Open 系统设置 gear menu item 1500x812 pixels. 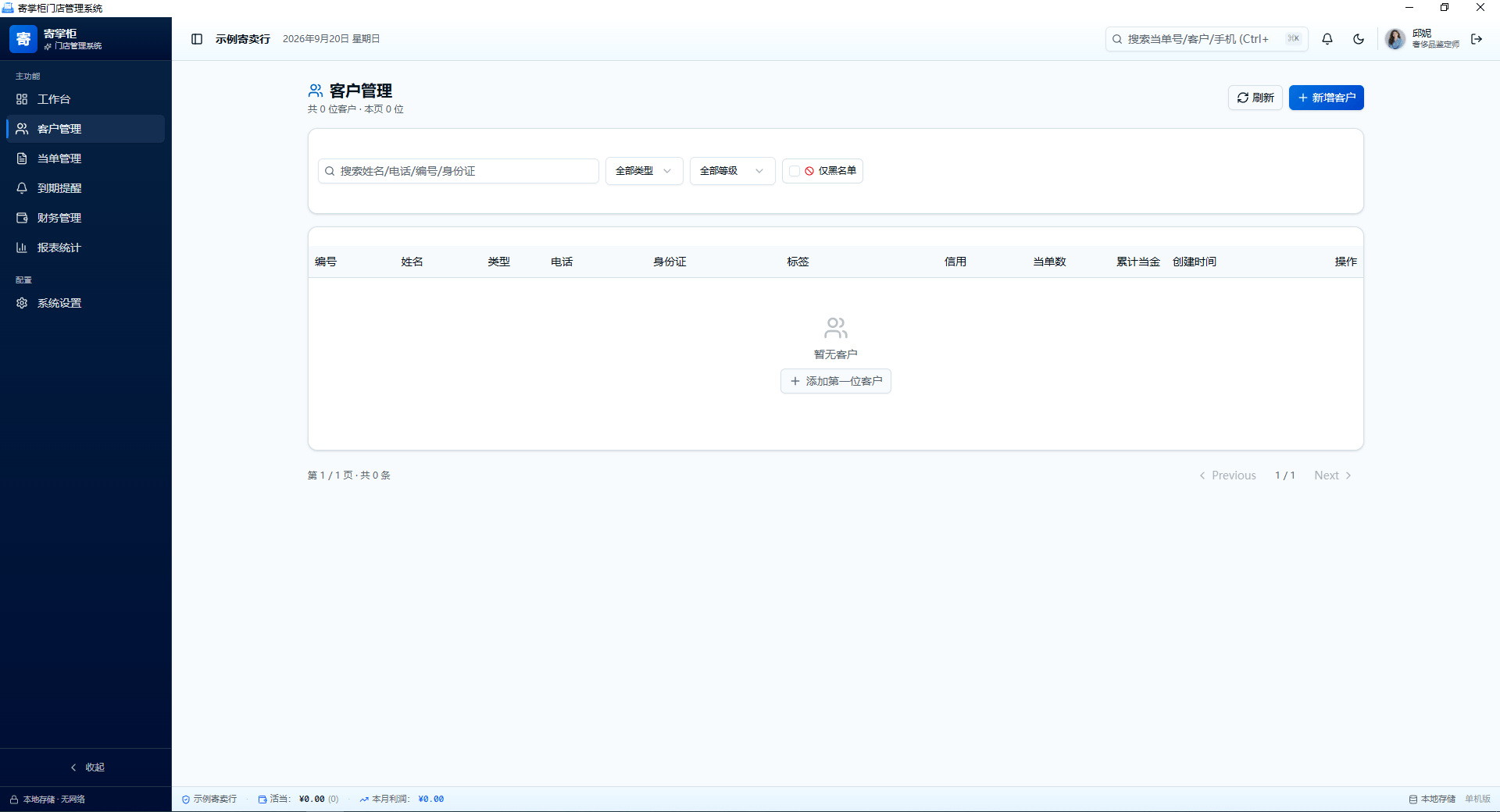pos(86,303)
